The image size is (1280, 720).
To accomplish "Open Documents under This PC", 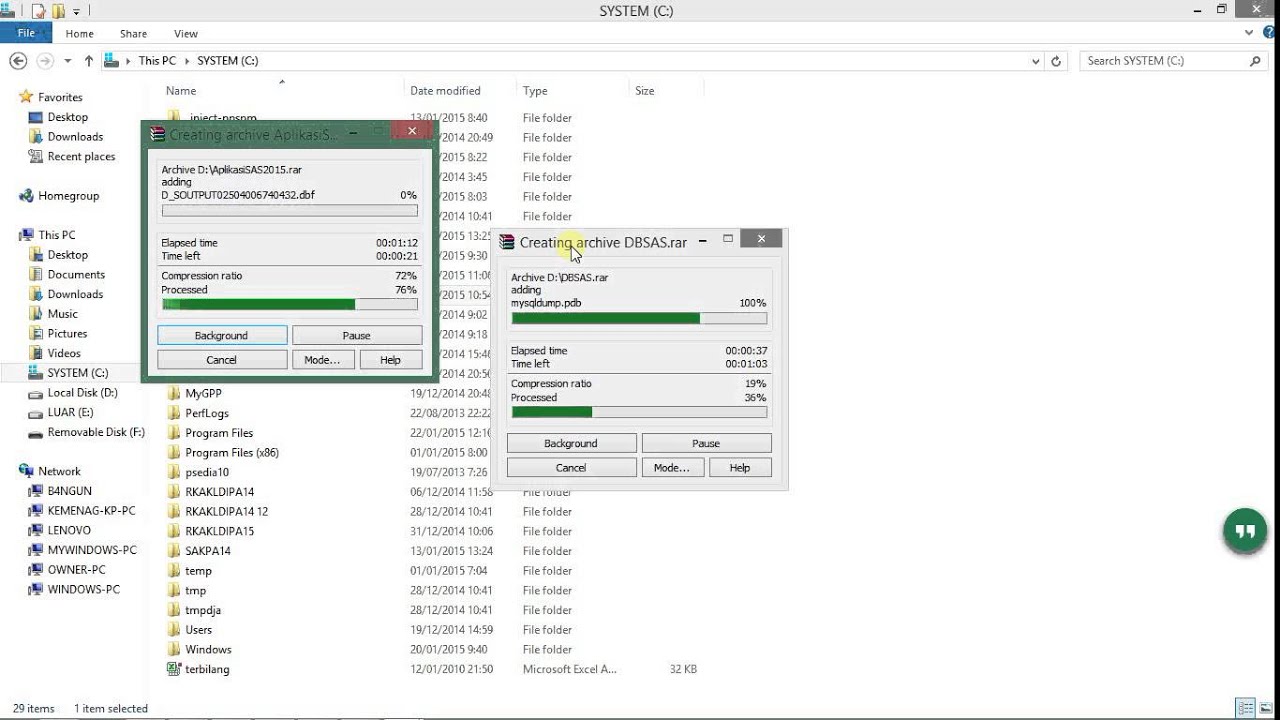I will pos(76,274).
